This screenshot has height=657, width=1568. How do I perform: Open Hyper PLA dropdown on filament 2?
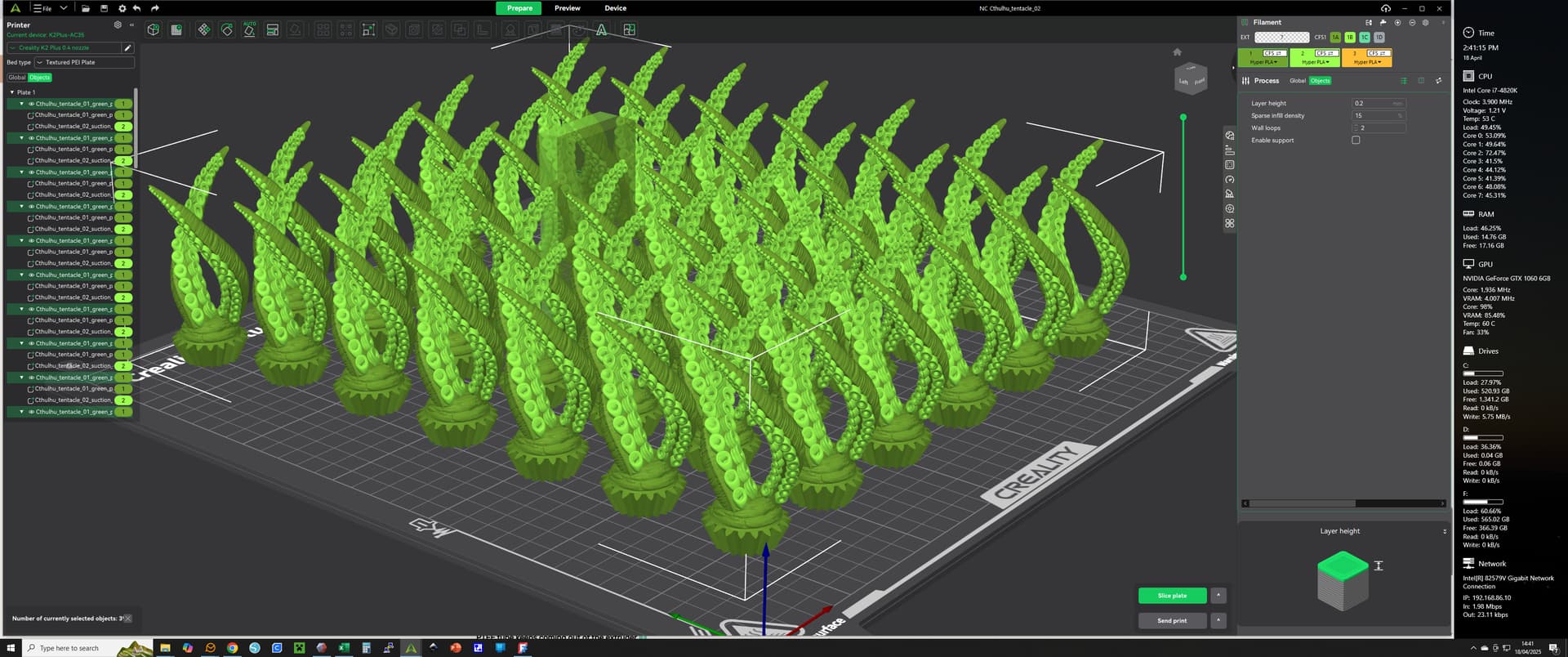(1315, 62)
